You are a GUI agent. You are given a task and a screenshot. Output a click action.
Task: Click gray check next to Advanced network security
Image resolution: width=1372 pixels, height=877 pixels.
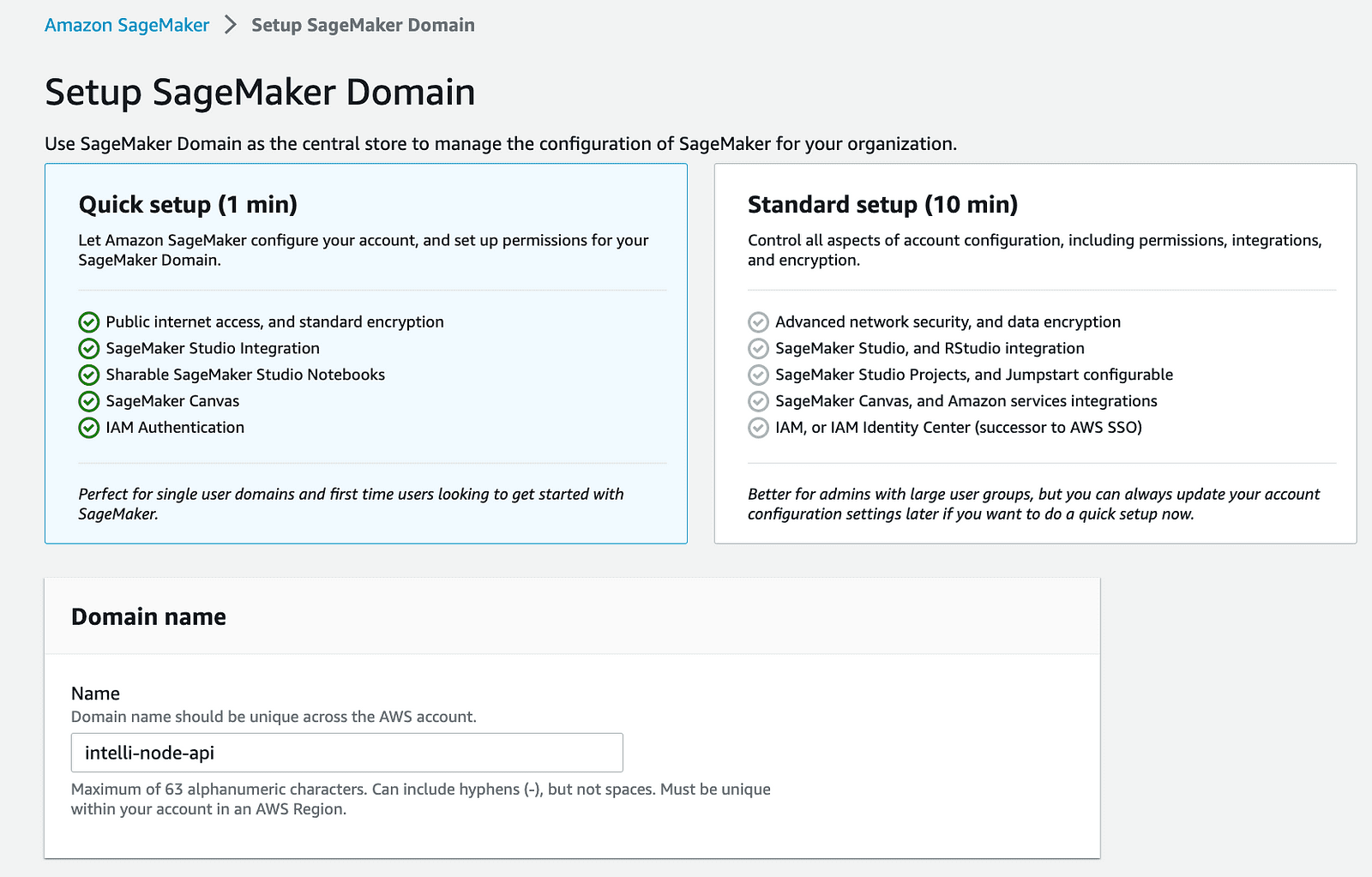758,322
